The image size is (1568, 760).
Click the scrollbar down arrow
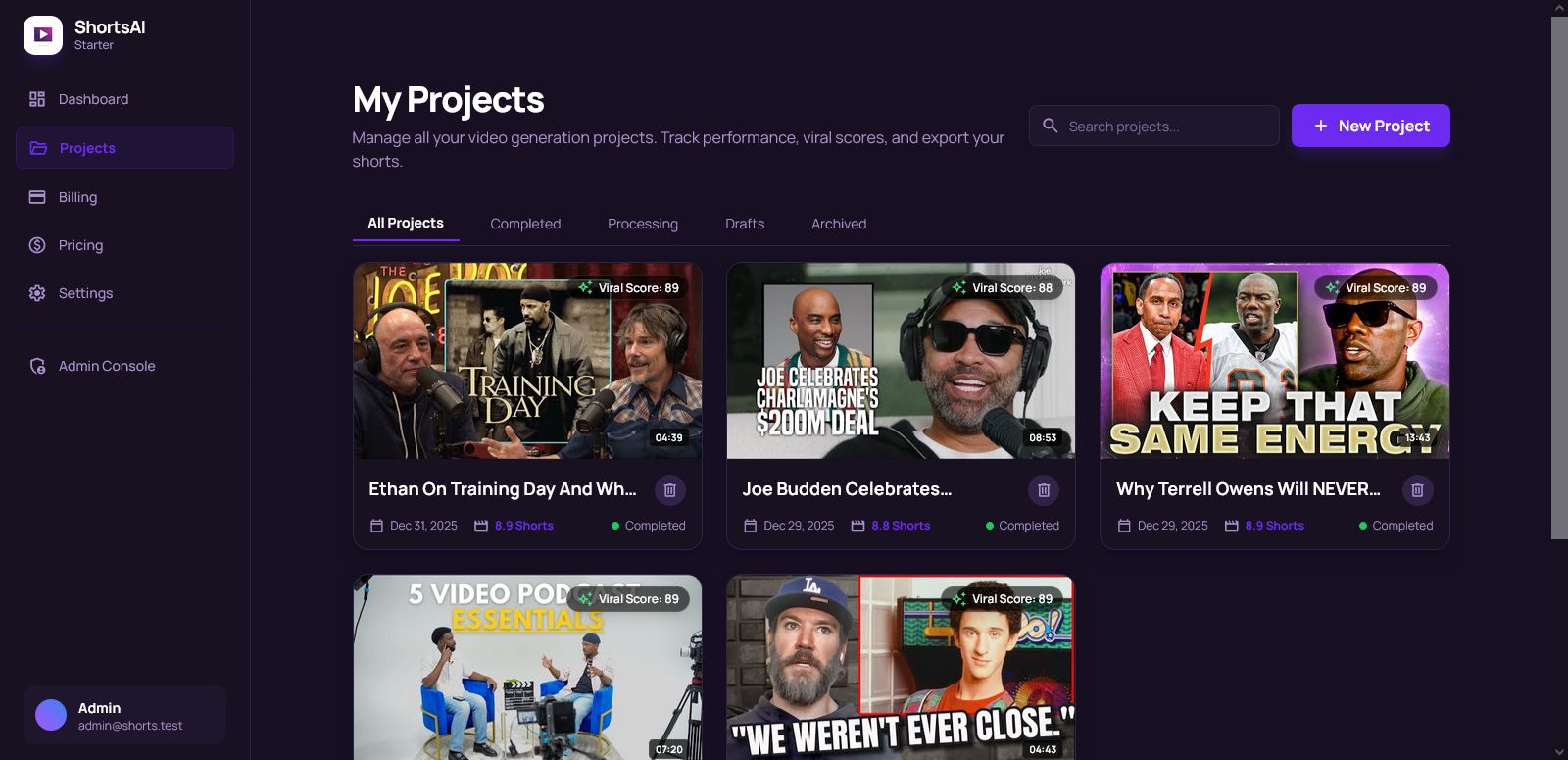1559,752
